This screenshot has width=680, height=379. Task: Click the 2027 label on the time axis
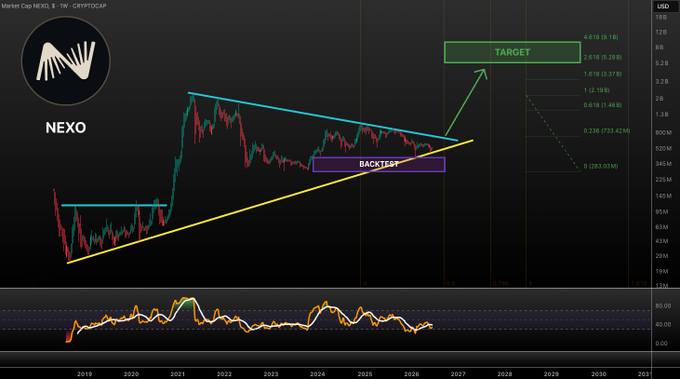pos(458,374)
